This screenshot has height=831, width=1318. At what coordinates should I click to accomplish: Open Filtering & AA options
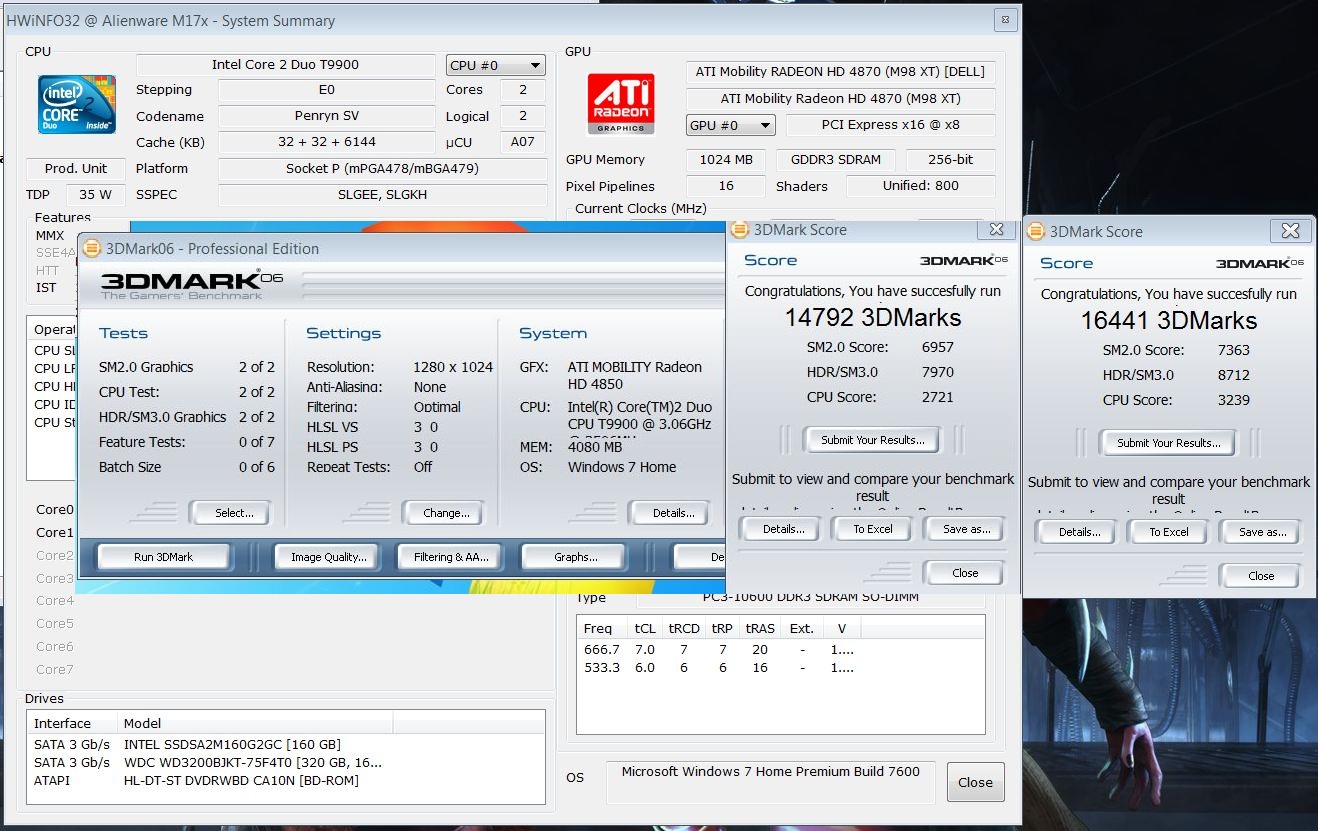(x=451, y=557)
